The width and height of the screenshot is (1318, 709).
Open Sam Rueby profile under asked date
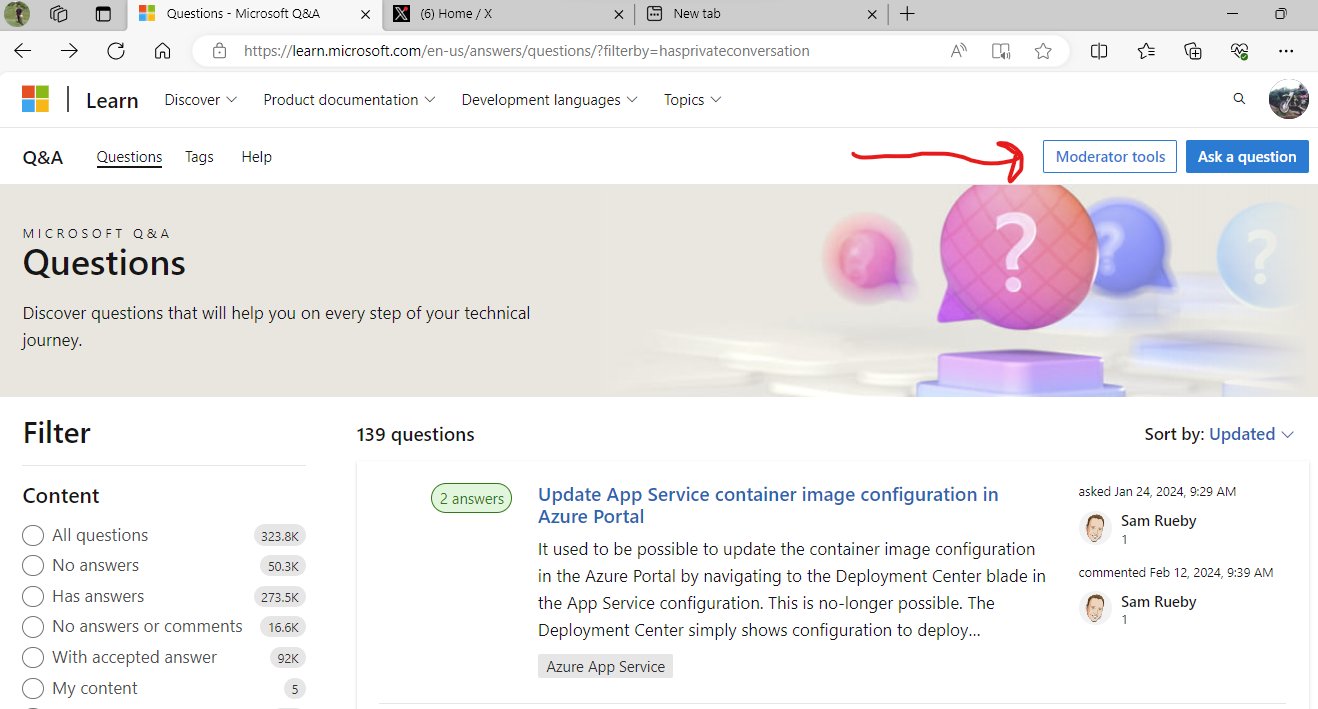pyautogui.click(x=1158, y=521)
